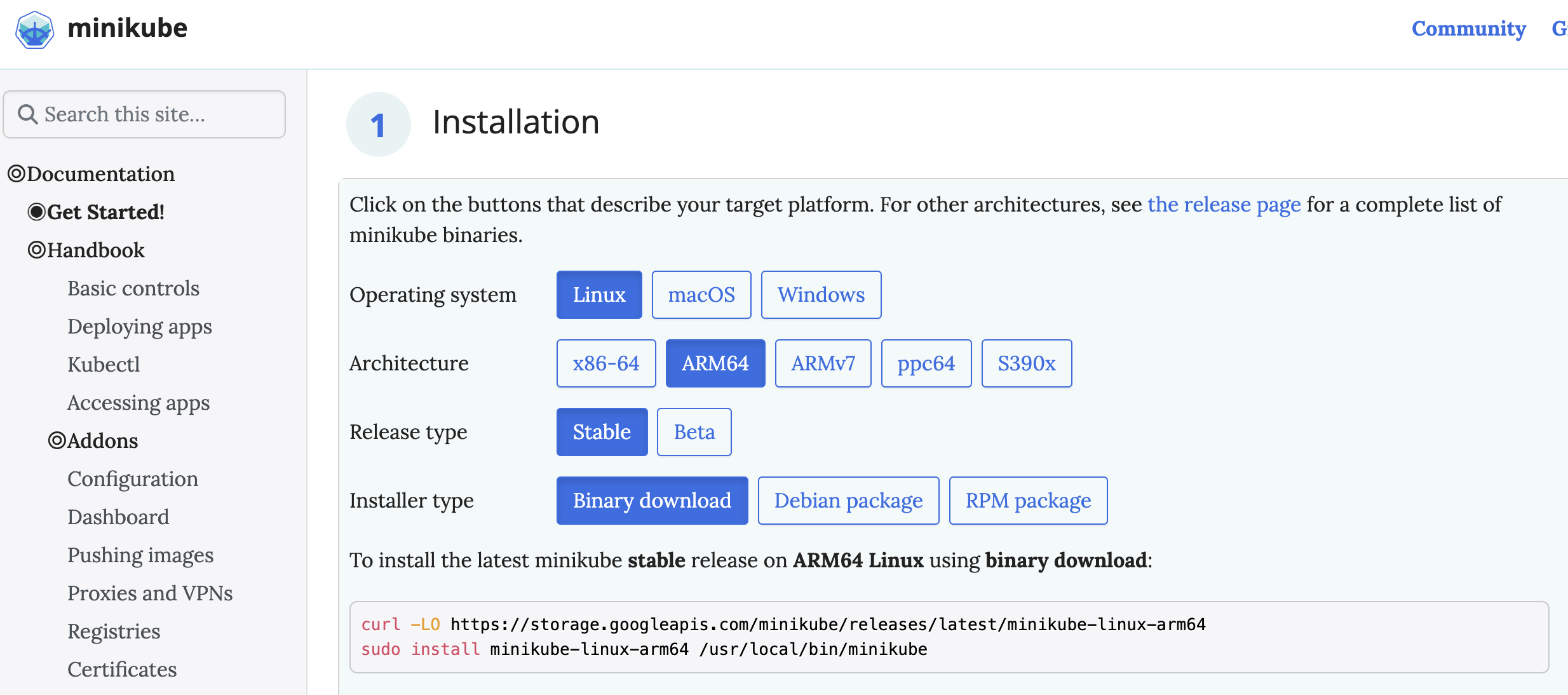
Task: Open Proxies and VPNs page
Action: pos(150,593)
